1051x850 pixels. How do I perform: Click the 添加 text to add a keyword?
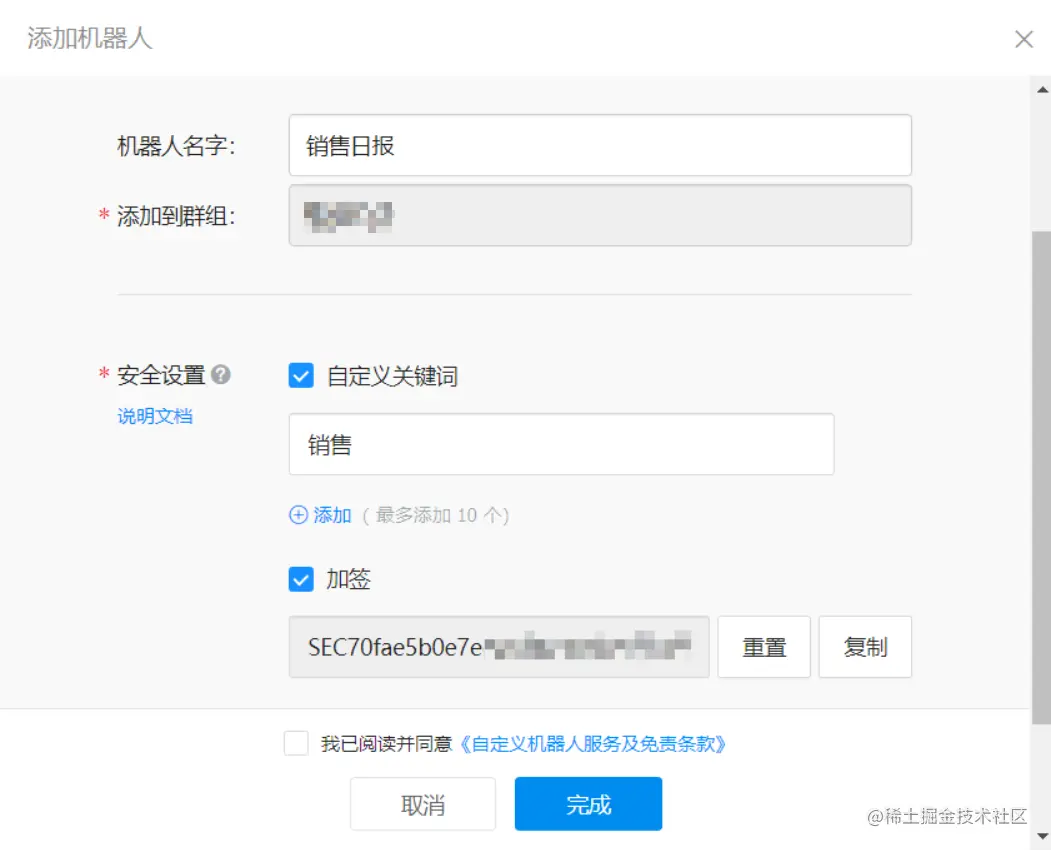coord(331,515)
